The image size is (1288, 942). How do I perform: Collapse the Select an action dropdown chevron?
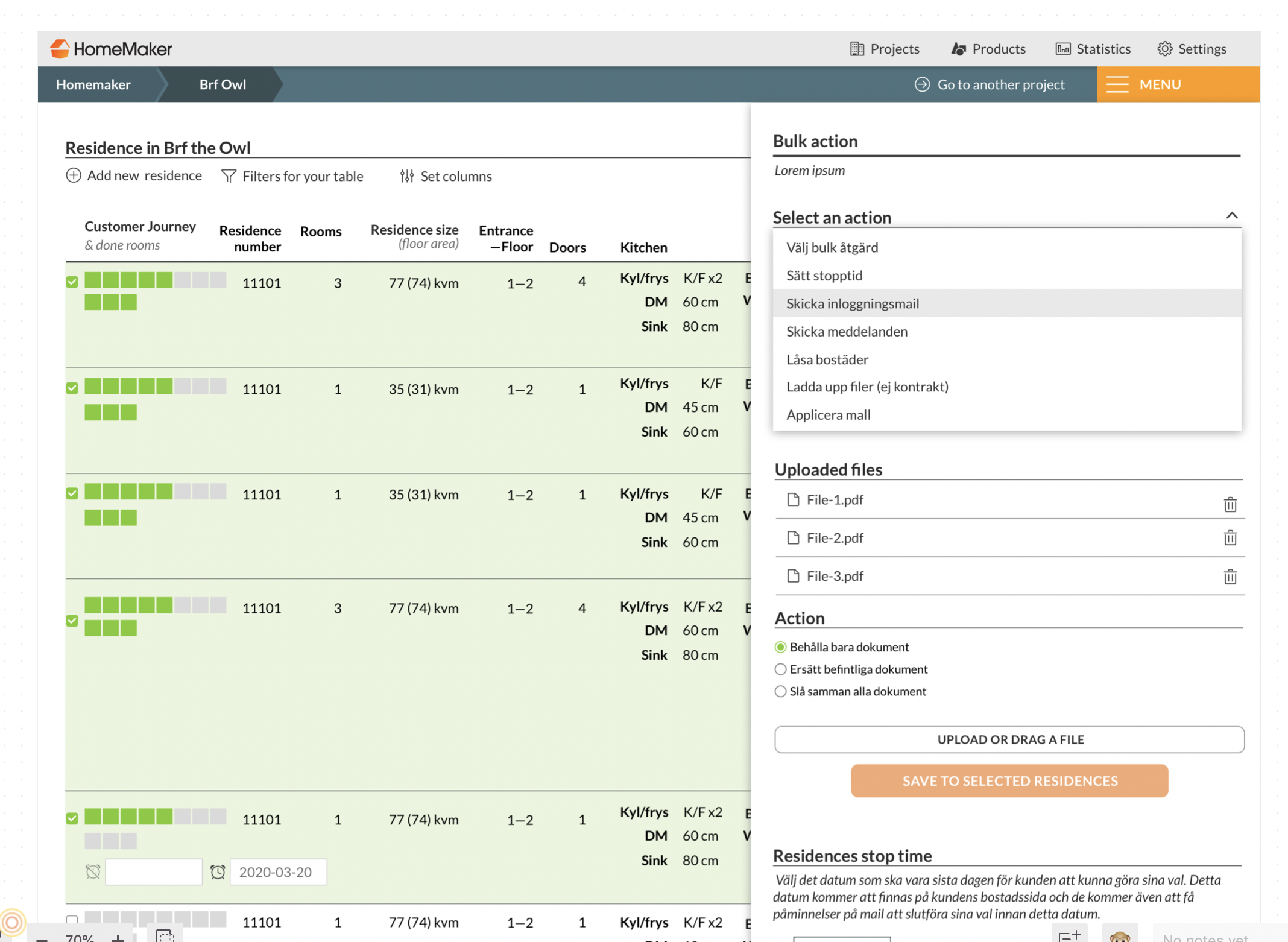tap(1232, 215)
